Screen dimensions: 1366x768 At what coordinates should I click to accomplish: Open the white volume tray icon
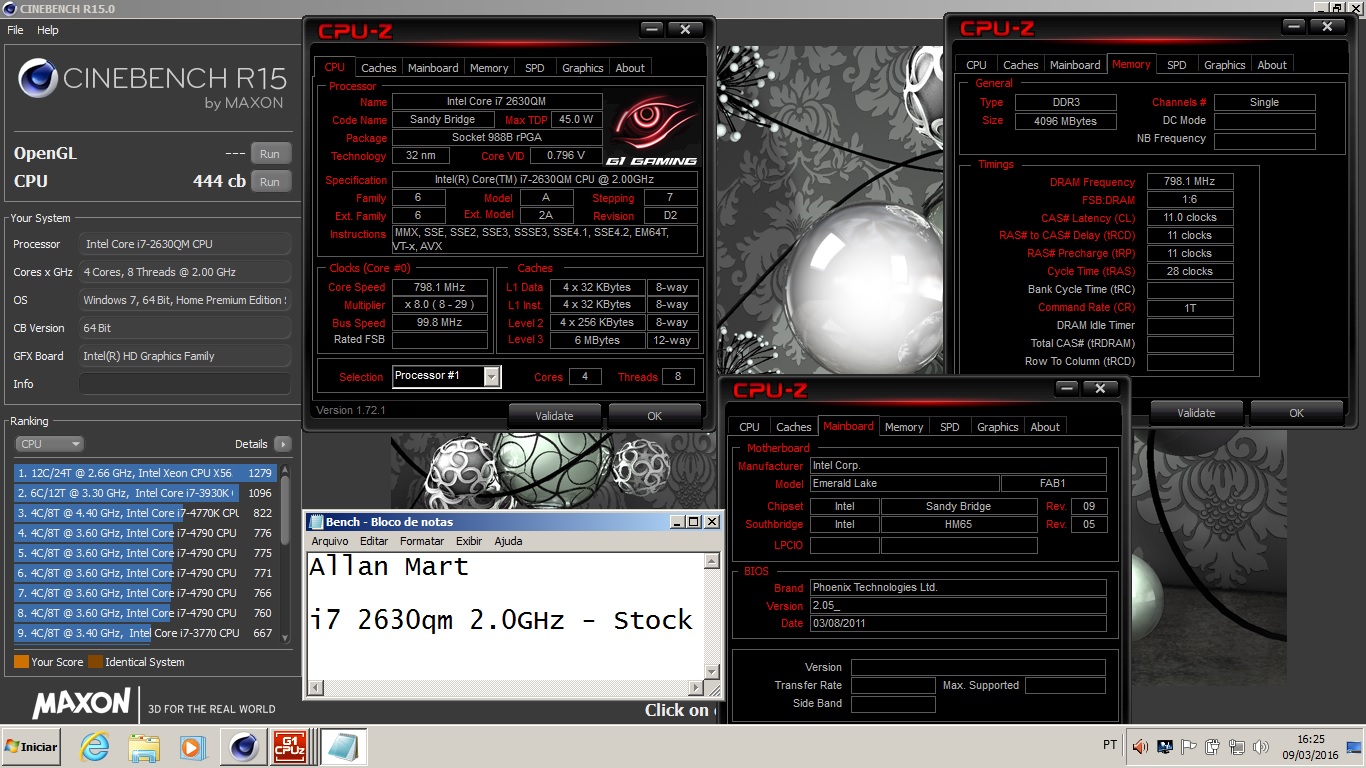(x=1260, y=746)
